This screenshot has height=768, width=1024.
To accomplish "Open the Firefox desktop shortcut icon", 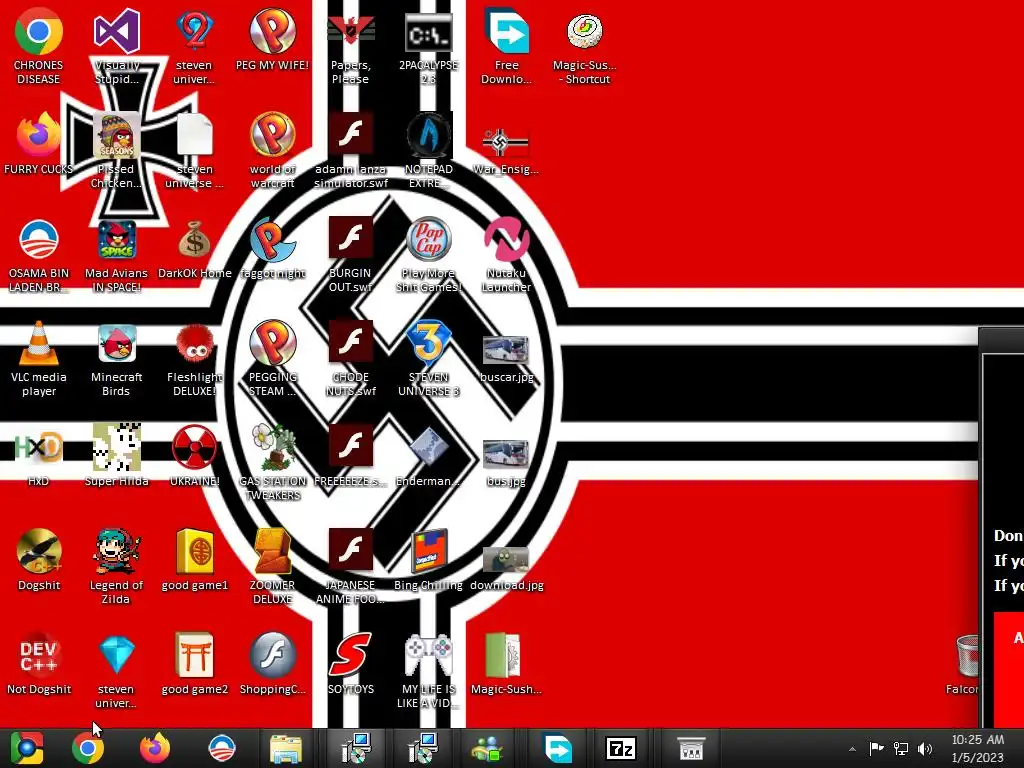I will click(x=39, y=144).
